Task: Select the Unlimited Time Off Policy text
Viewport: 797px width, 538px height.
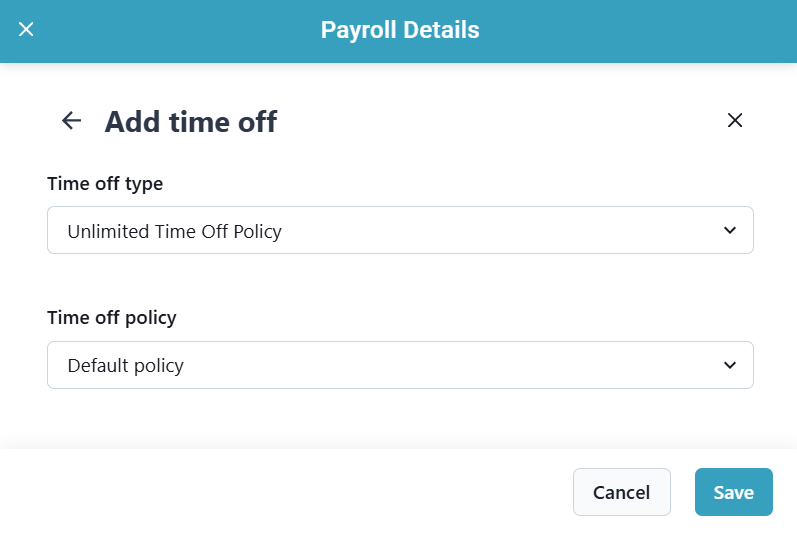Action: click(x=175, y=232)
